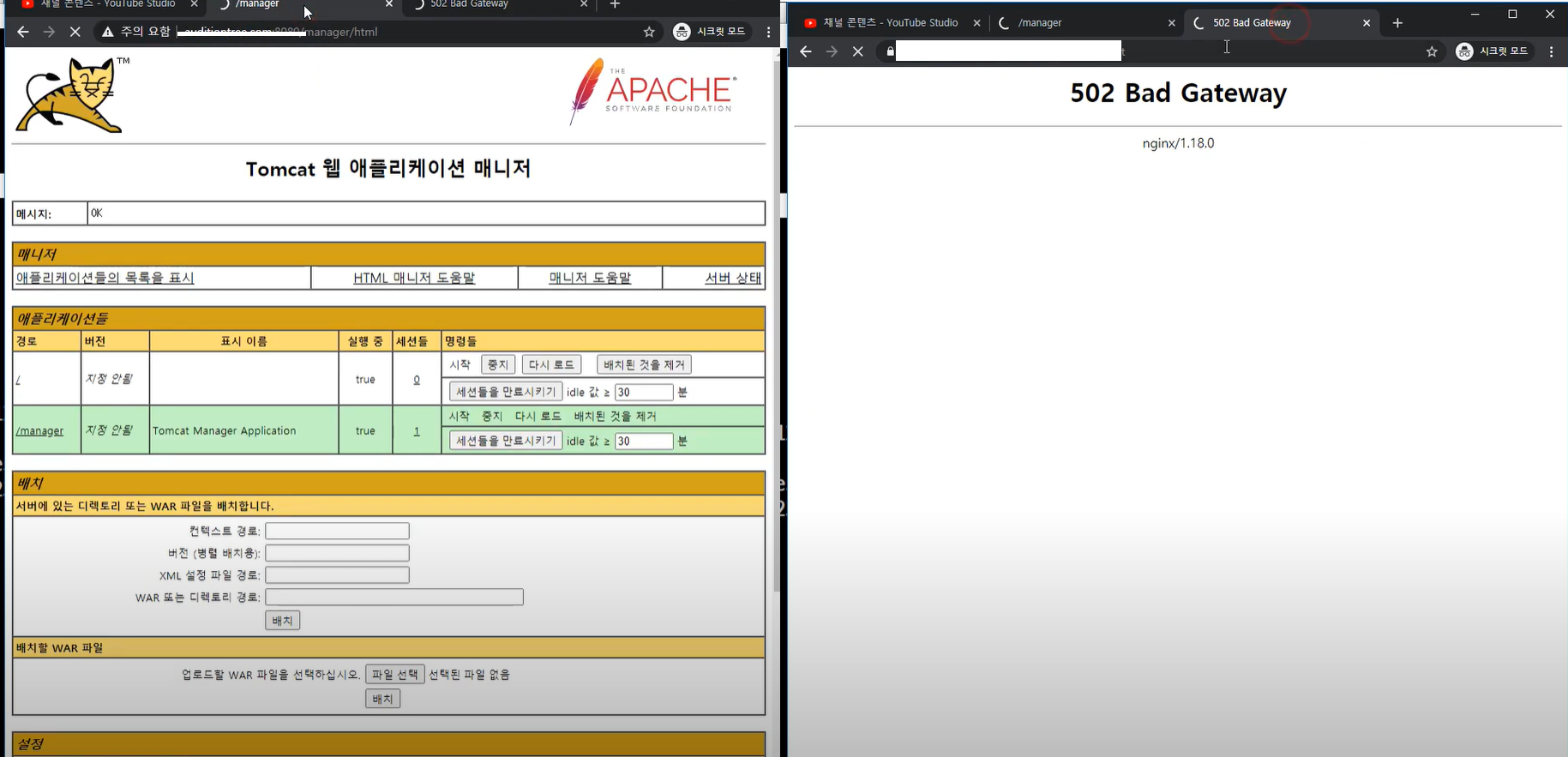Close the 502 Bad Gateway tab in the right window

click(x=1367, y=23)
